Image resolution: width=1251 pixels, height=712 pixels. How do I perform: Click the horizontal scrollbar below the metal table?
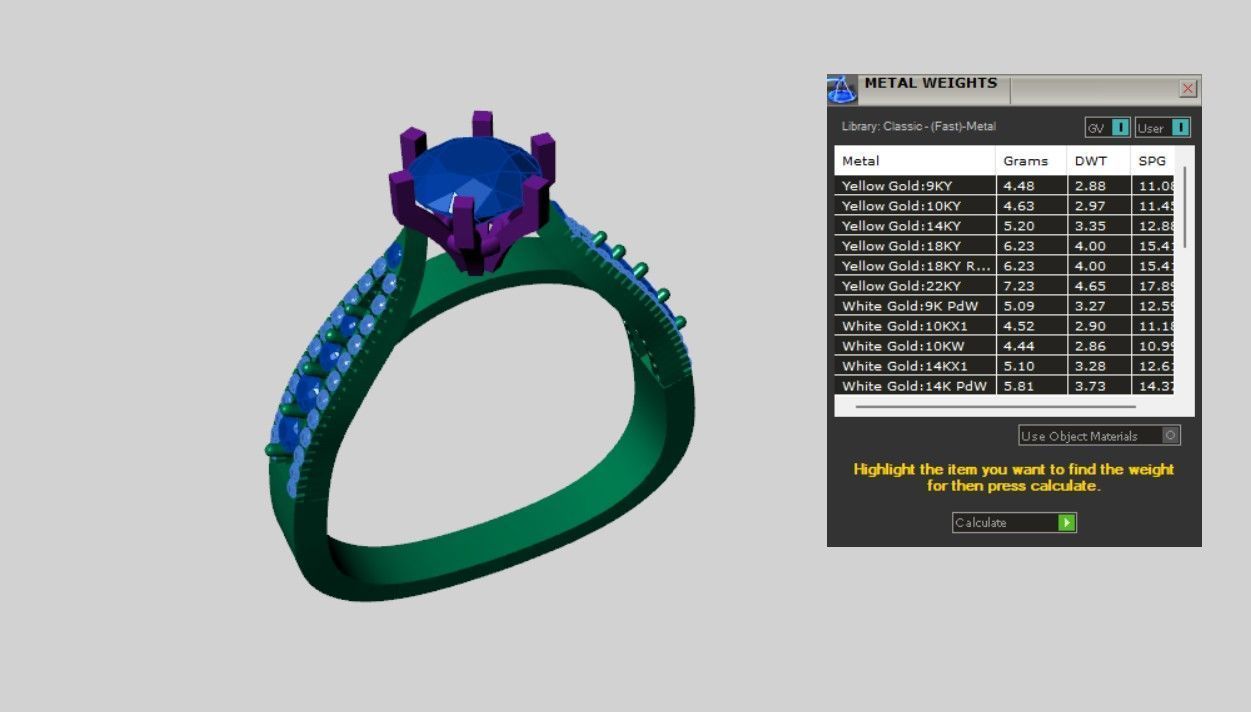click(996, 407)
